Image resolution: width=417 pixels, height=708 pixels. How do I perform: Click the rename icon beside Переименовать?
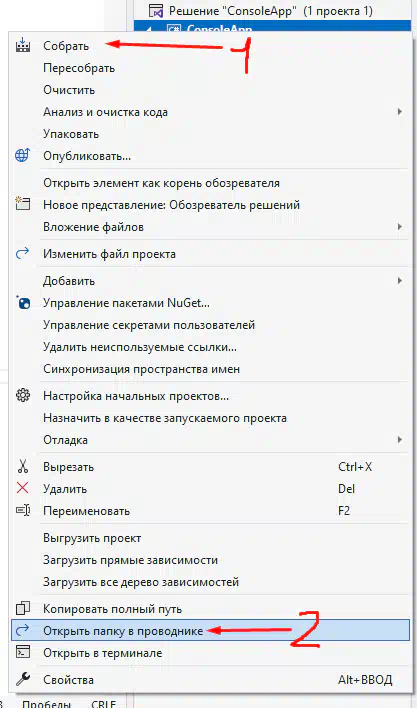(22, 511)
